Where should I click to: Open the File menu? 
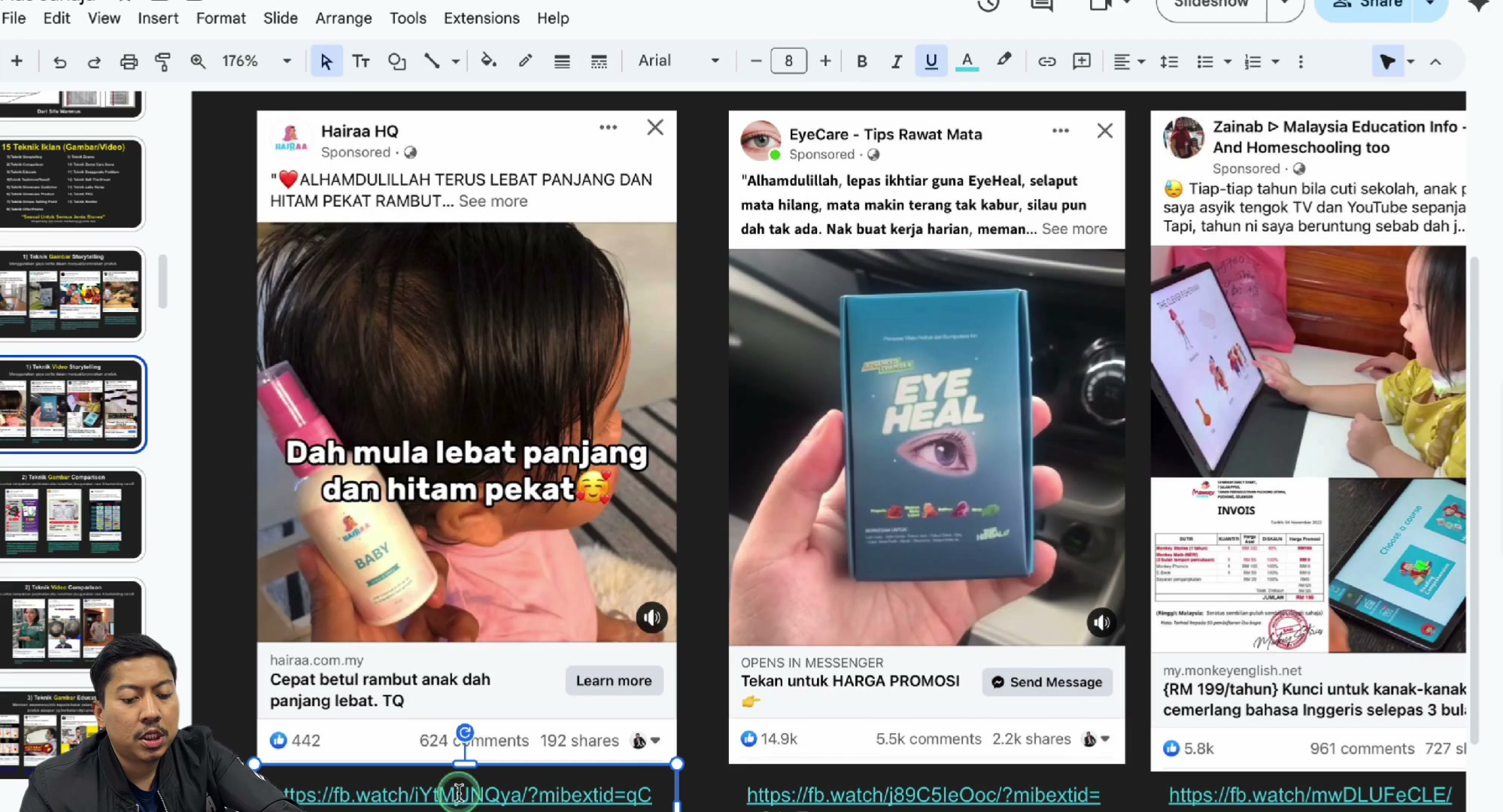pyautogui.click(x=14, y=18)
